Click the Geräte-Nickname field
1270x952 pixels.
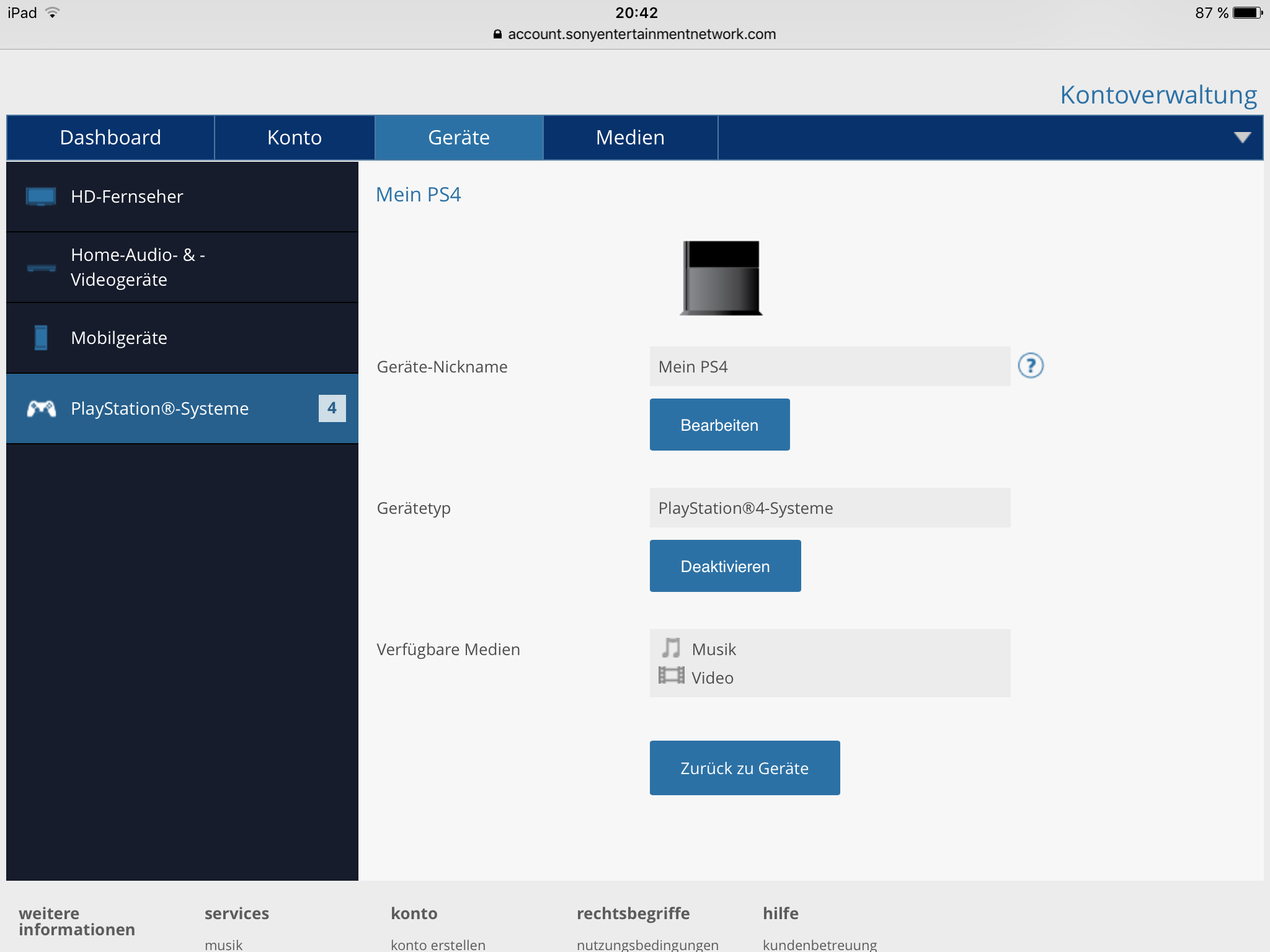(830, 366)
